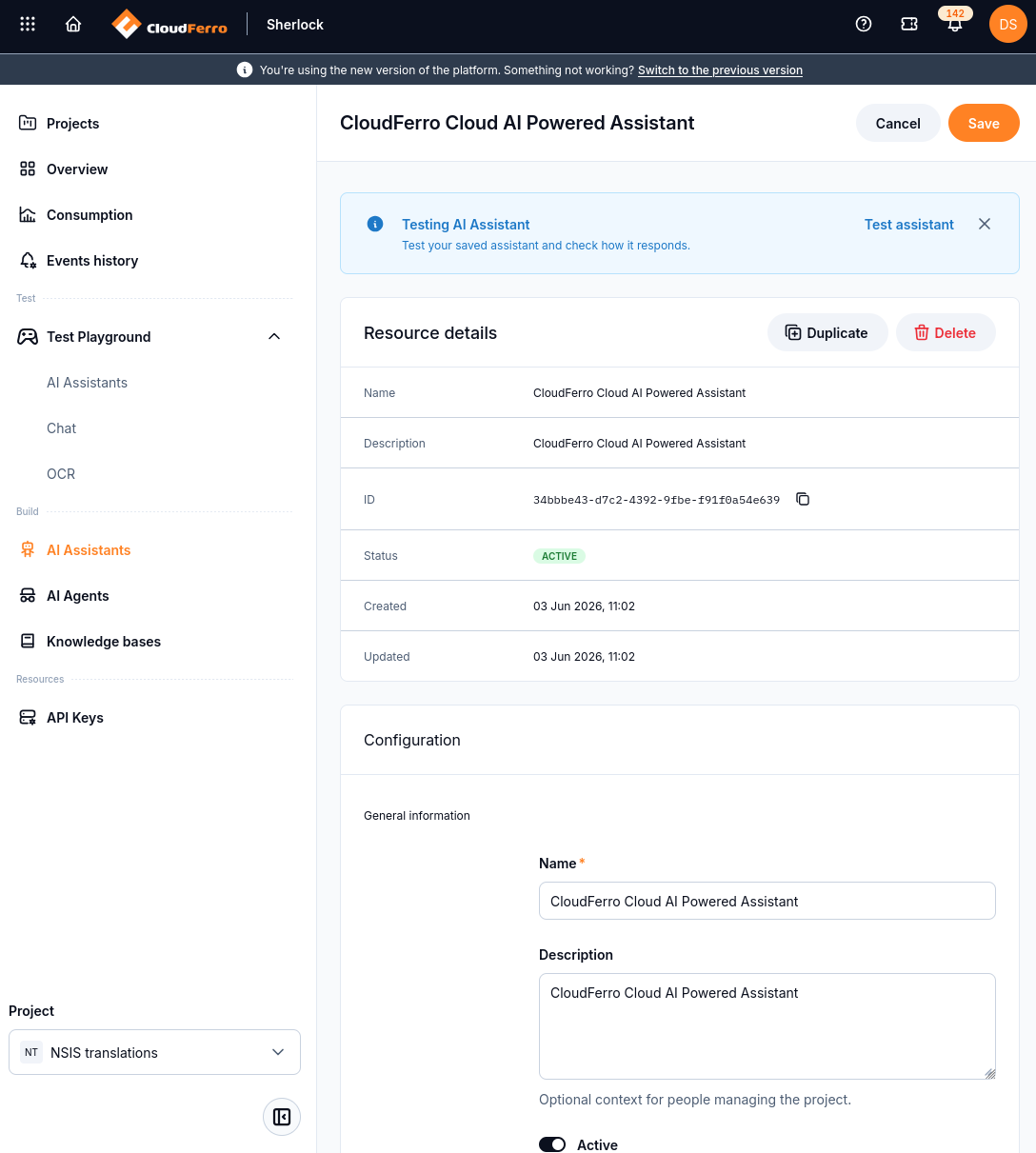This screenshot has width=1036, height=1153.
Task: Open the NSIS translations project dropdown
Action: [x=154, y=1052]
